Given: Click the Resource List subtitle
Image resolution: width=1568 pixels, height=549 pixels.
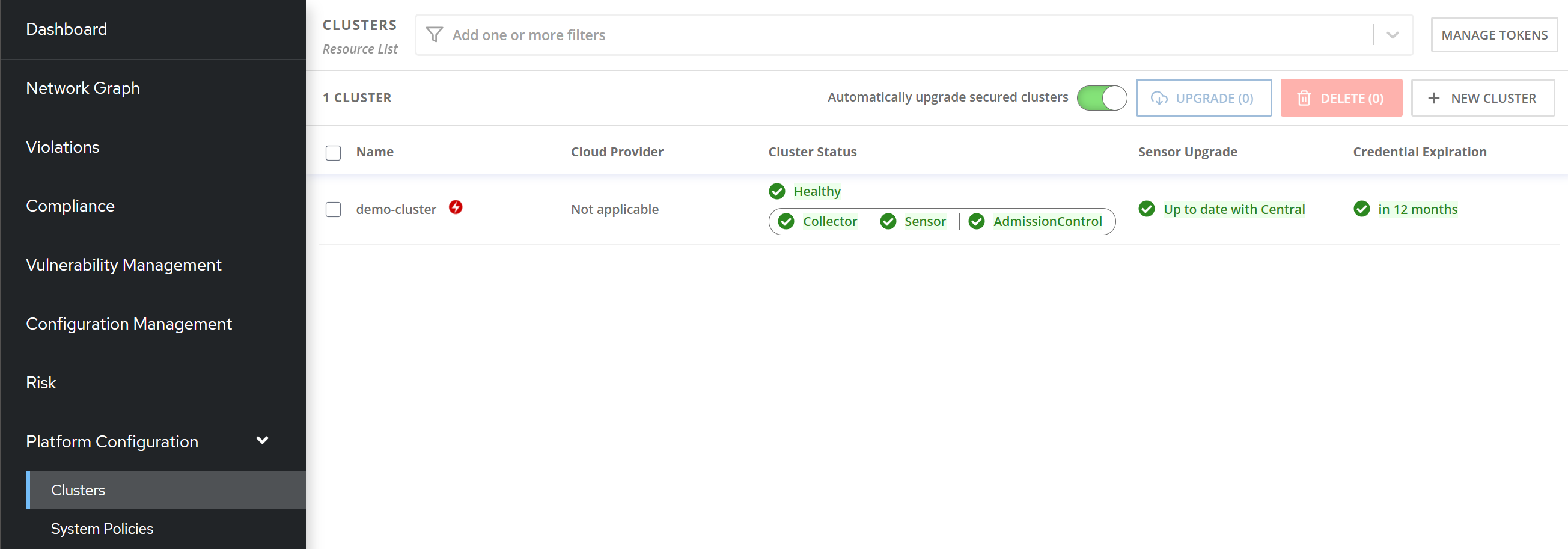Looking at the screenshot, I should pyautogui.click(x=360, y=49).
